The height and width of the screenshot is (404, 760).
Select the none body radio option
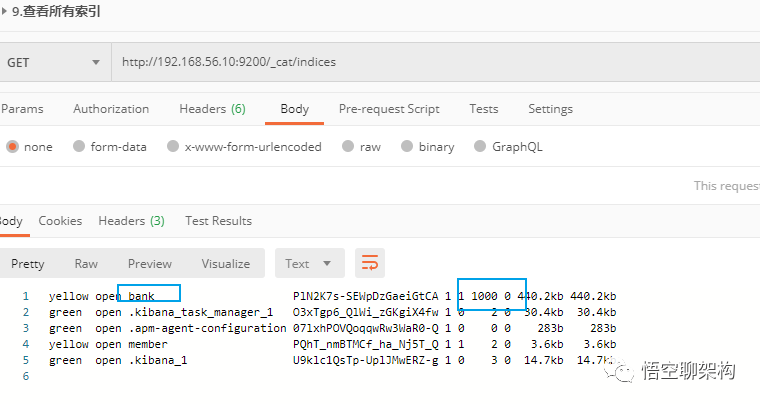(13, 146)
